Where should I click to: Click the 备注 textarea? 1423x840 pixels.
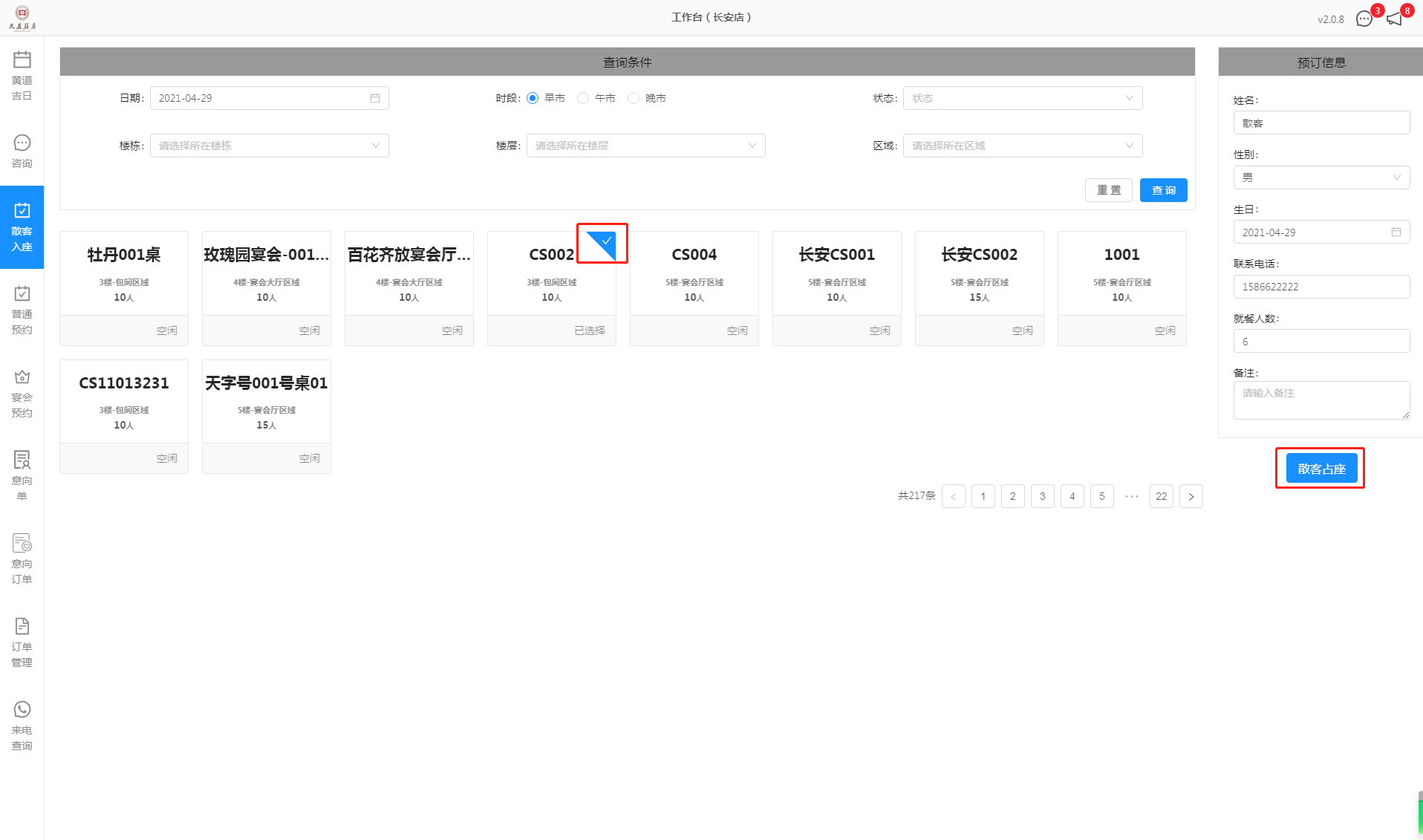click(1321, 400)
